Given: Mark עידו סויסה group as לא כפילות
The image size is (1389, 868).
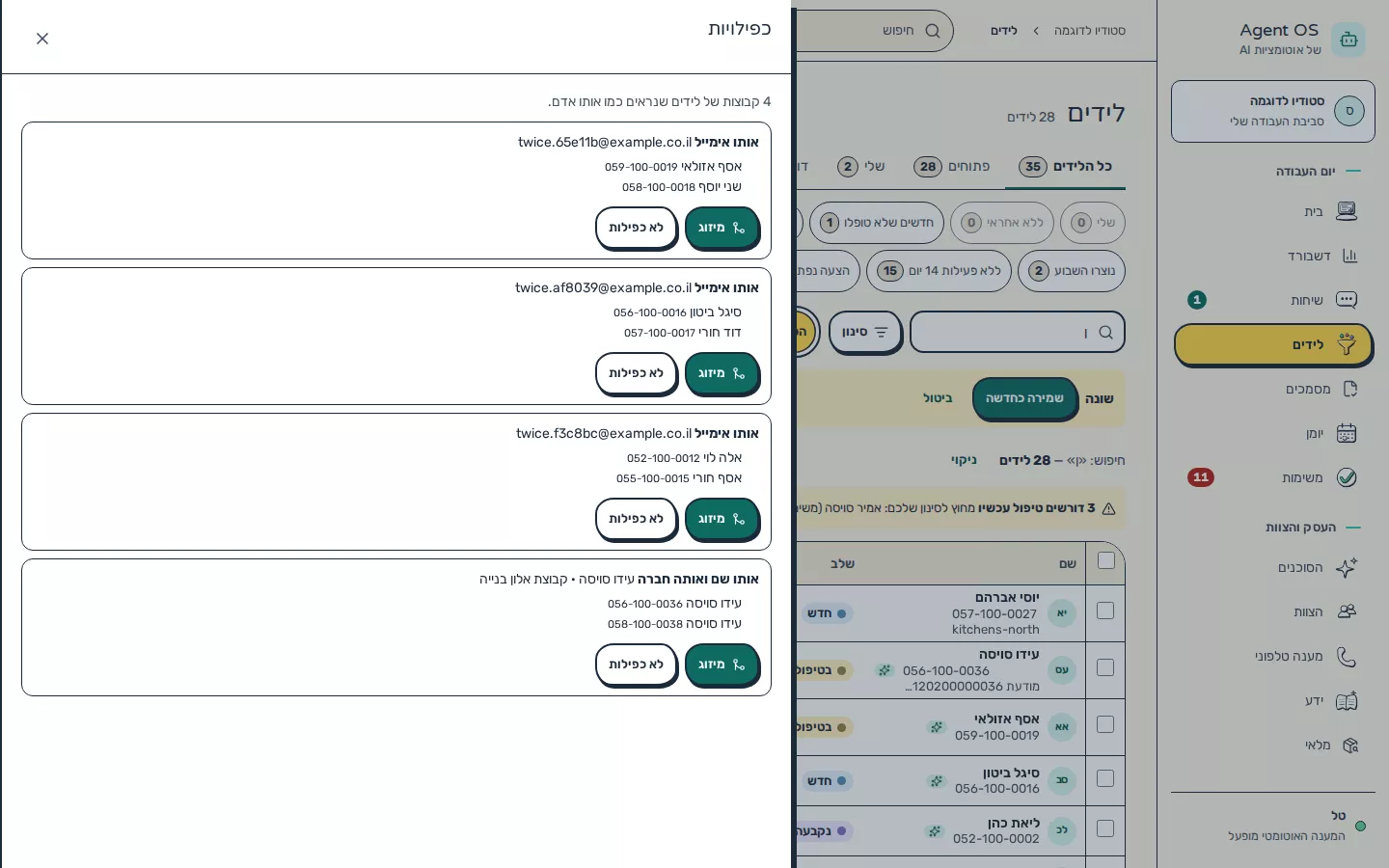Looking at the screenshot, I should click(637, 665).
